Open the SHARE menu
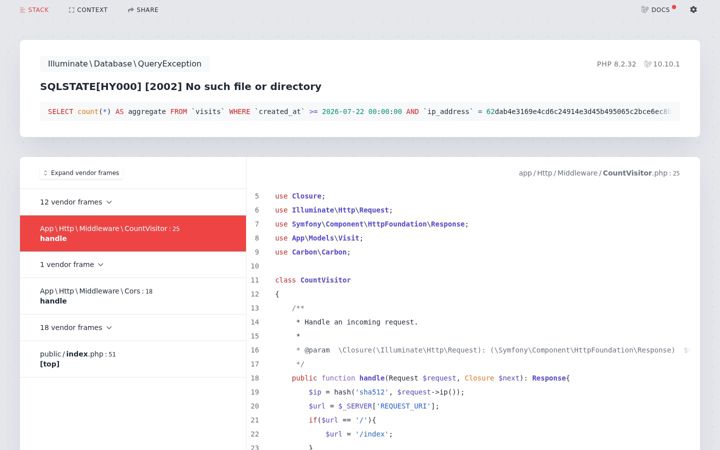720x450 pixels. click(143, 10)
